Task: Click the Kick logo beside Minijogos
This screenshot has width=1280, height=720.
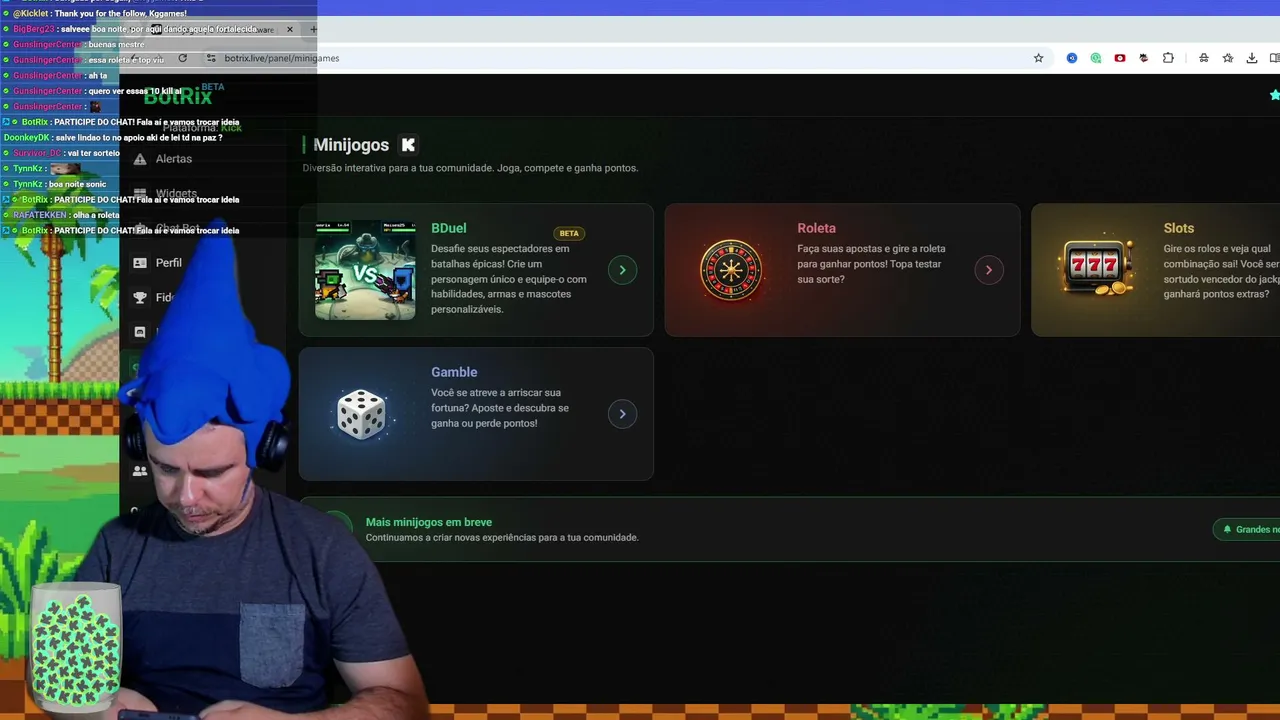Action: click(408, 145)
